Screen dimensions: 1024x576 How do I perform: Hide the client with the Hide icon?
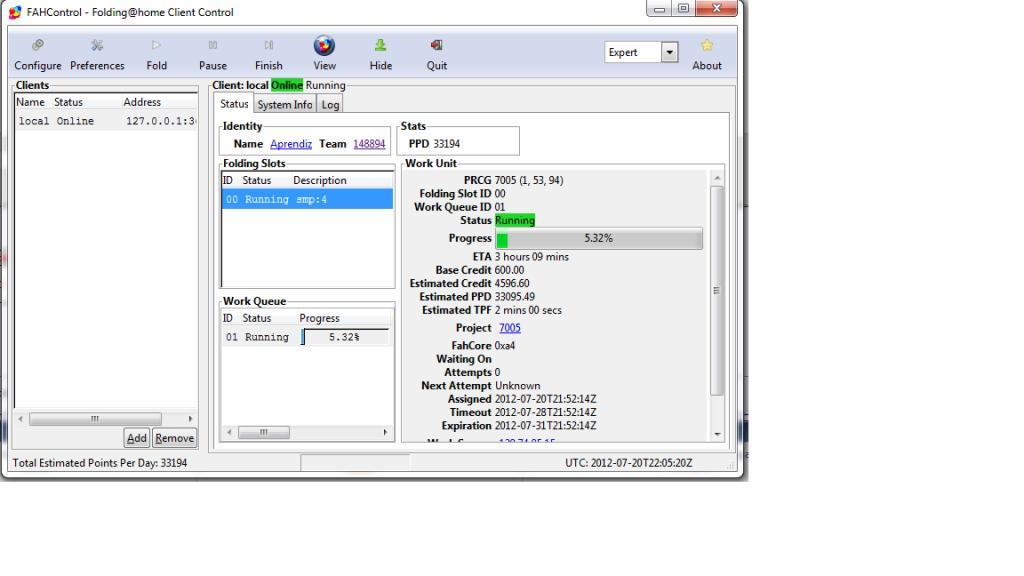pos(380,45)
